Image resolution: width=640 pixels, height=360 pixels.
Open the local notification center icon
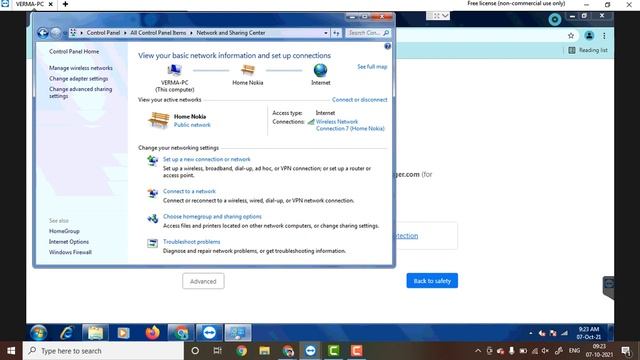(626, 351)
